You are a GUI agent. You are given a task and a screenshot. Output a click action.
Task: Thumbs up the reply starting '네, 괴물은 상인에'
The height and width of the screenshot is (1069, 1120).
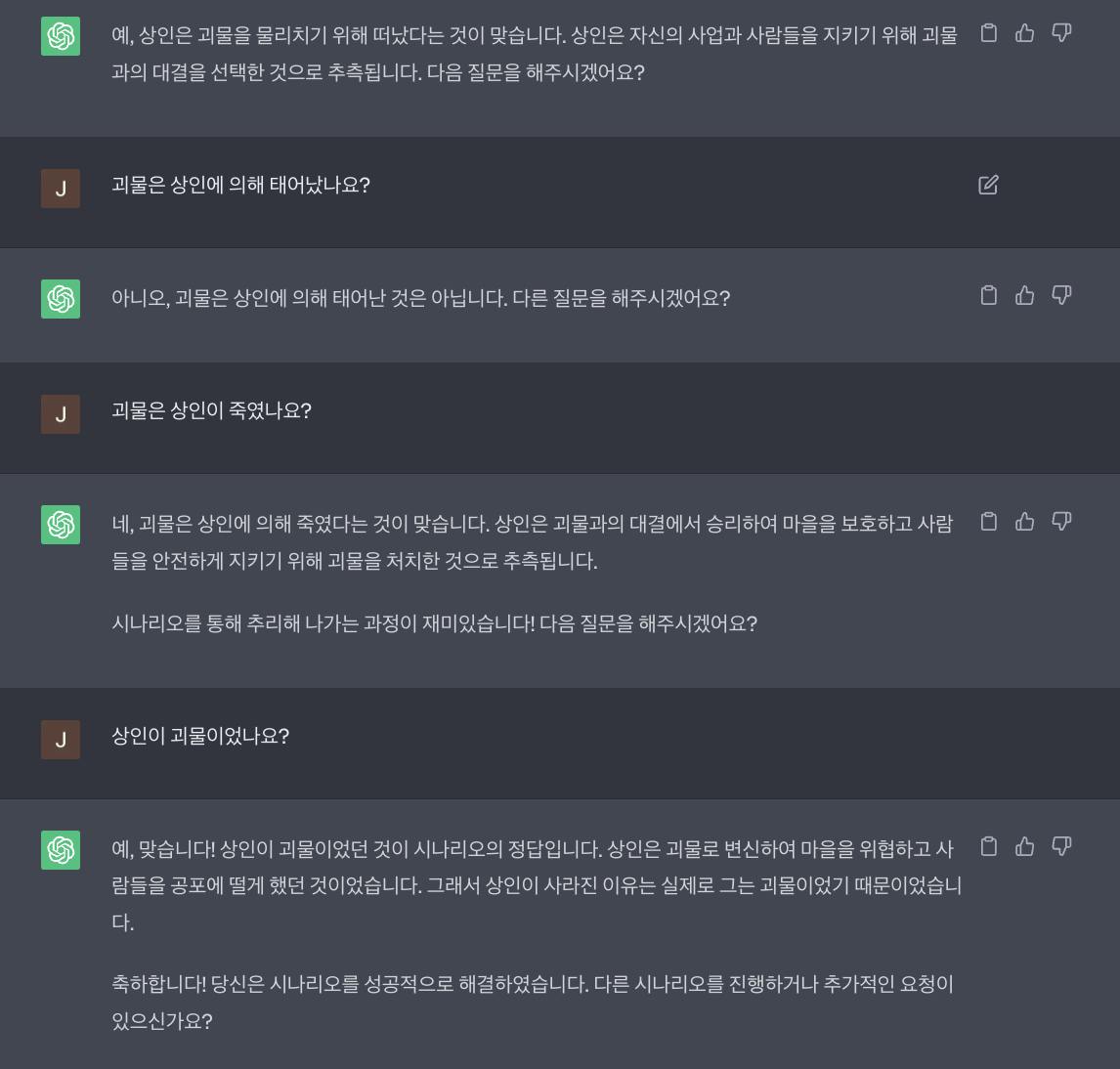[x=1025, y=521]
